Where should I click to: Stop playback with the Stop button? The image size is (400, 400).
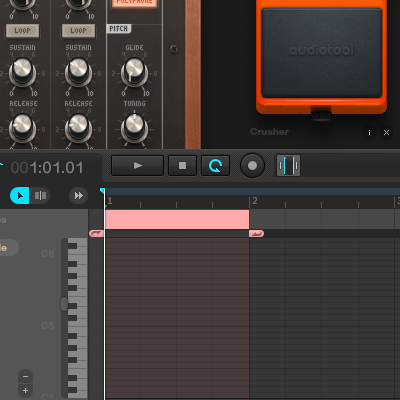tap(182, 166)
